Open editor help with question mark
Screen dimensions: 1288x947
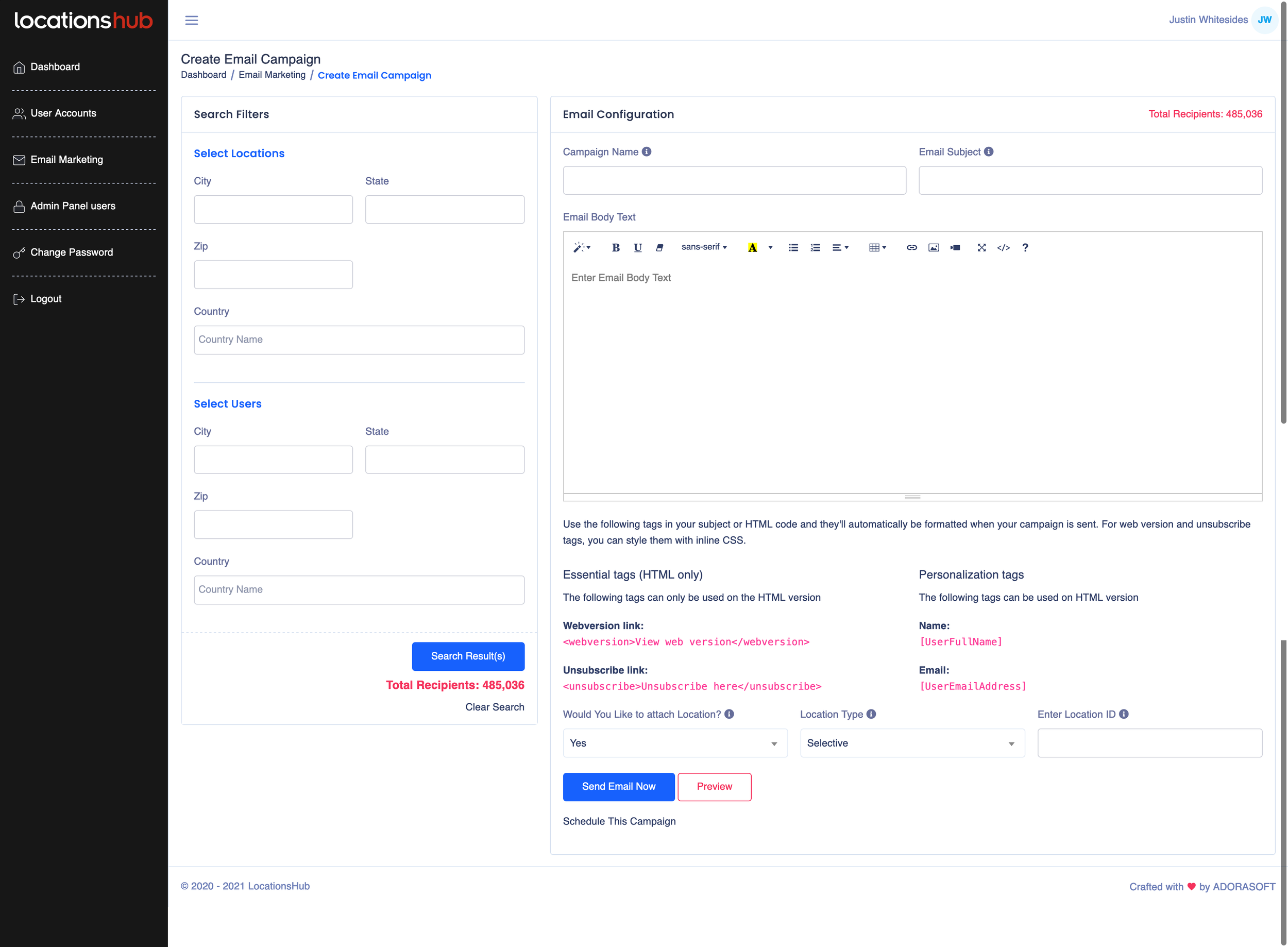1025,248
